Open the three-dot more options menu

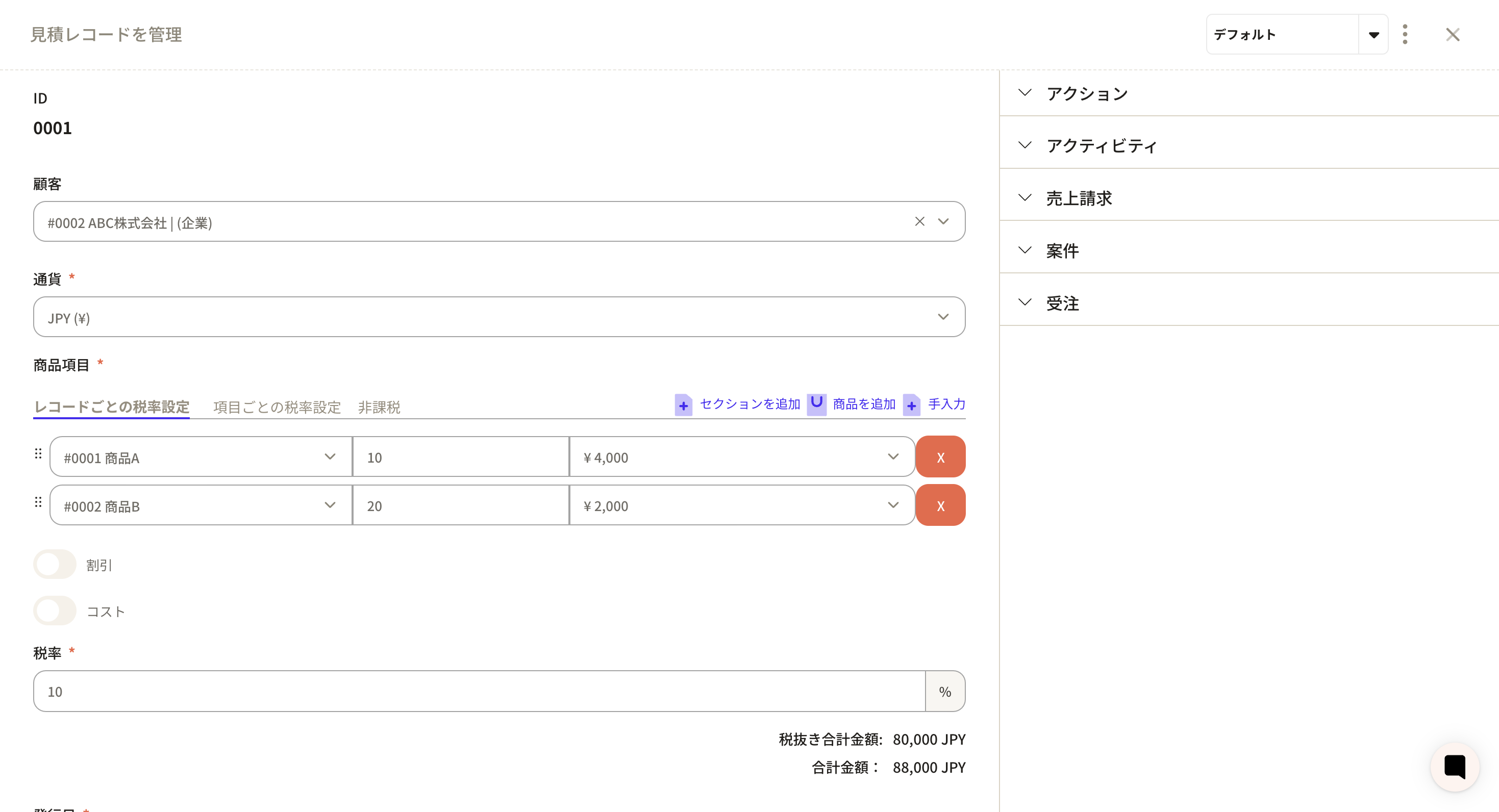[x=1405, y=34]
